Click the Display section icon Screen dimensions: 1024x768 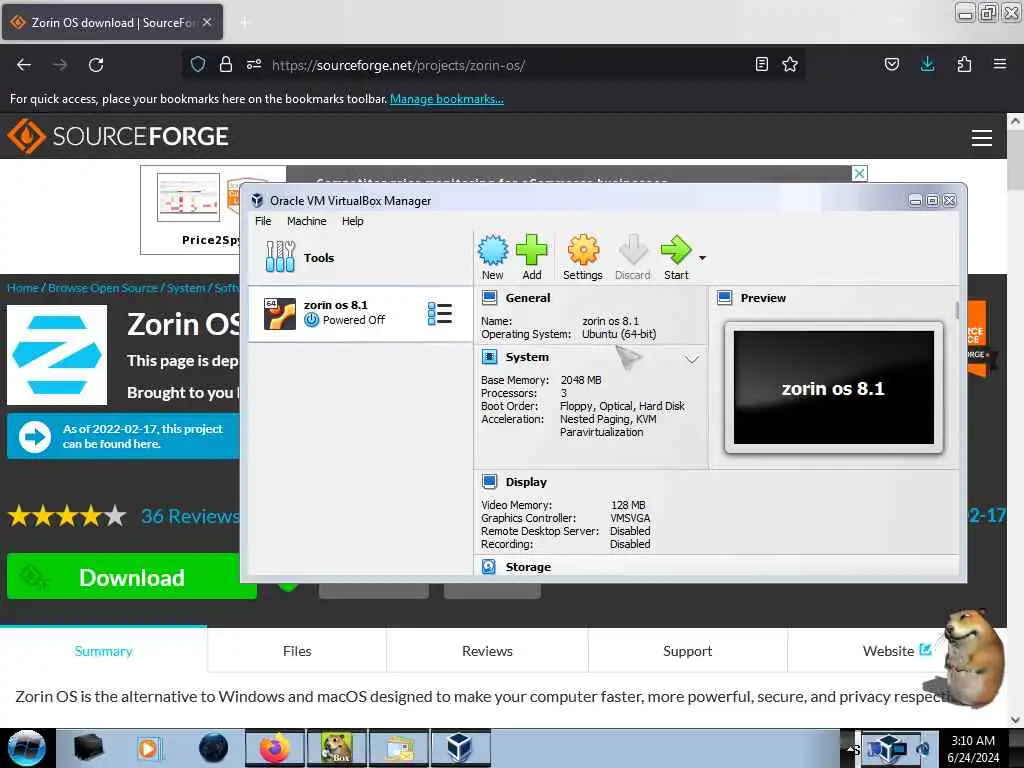[489, 482]
